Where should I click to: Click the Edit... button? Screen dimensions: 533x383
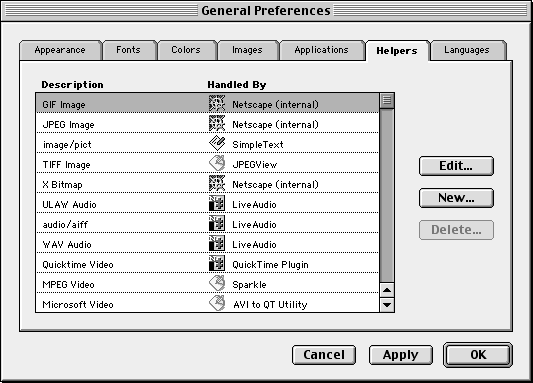point(456,166)
